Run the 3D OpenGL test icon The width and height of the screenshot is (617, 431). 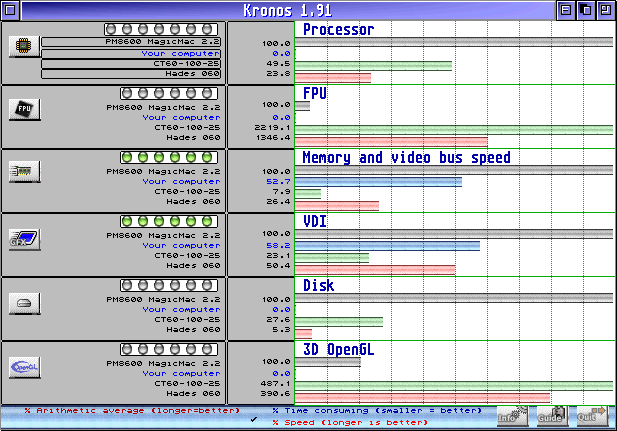coord(22,366)
